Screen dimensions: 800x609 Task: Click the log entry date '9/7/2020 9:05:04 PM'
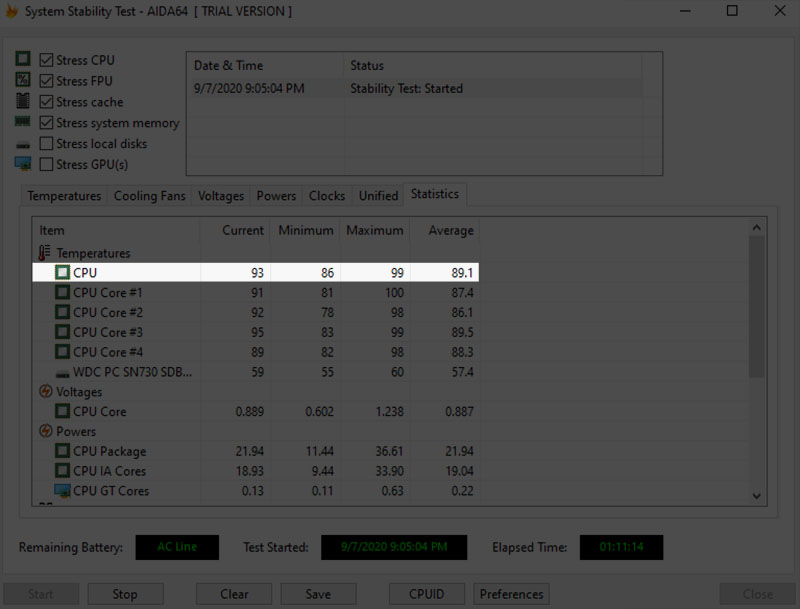(x=249, y=89)
